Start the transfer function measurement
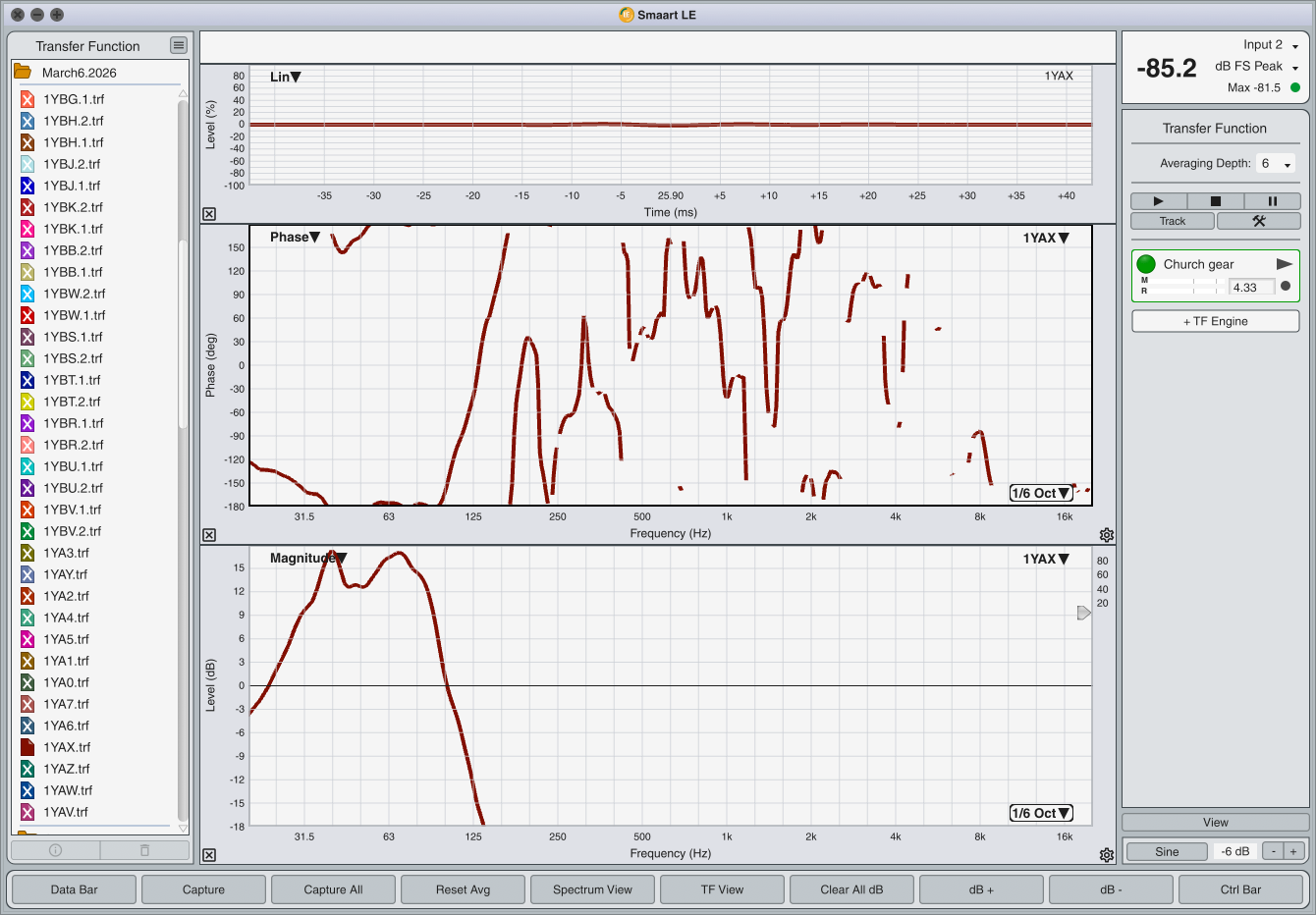Screen dimensions: 1316x915 click(x=1159, y=200)
